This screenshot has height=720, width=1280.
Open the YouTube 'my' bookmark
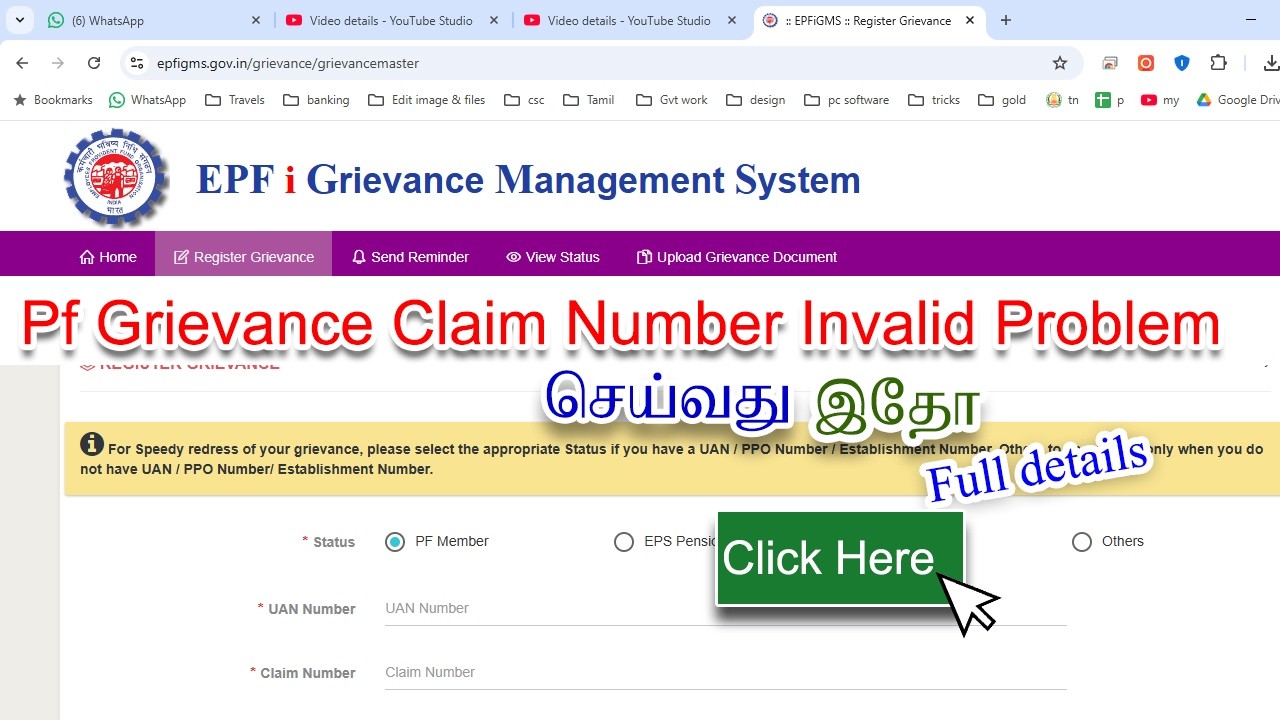(x=1160, y=100)
